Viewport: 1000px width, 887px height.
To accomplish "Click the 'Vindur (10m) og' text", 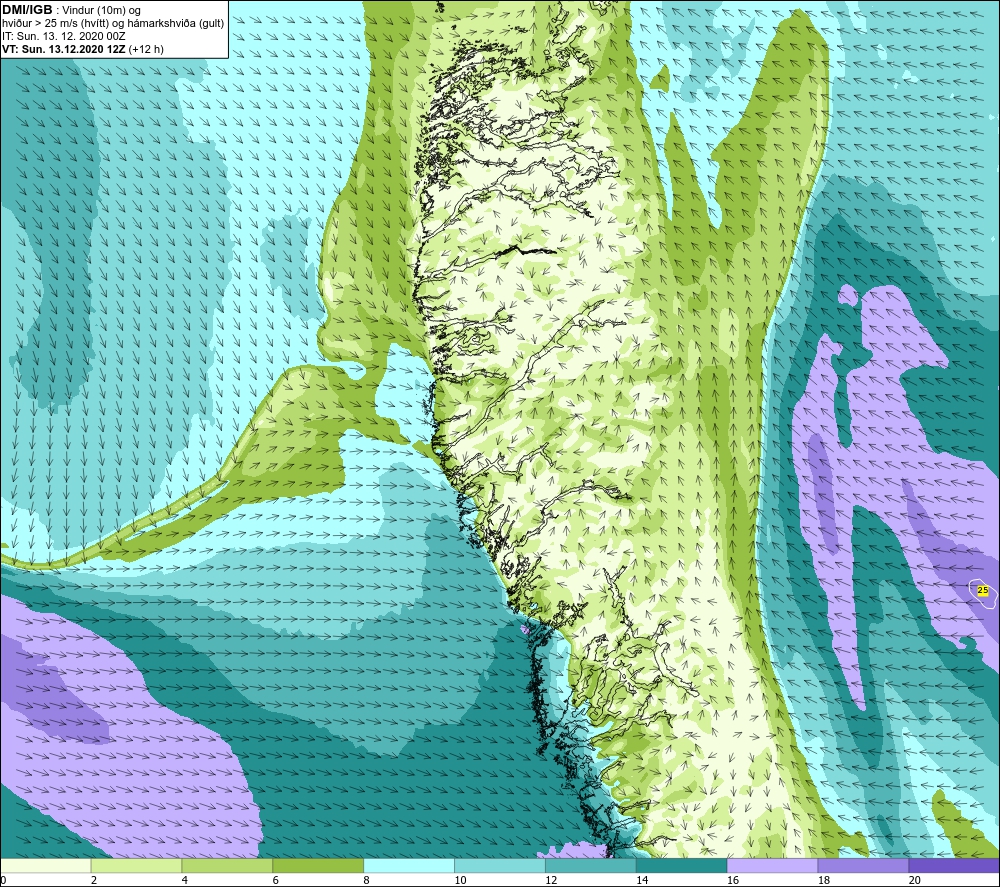I will pyautogui.click(x=101, y=11).
